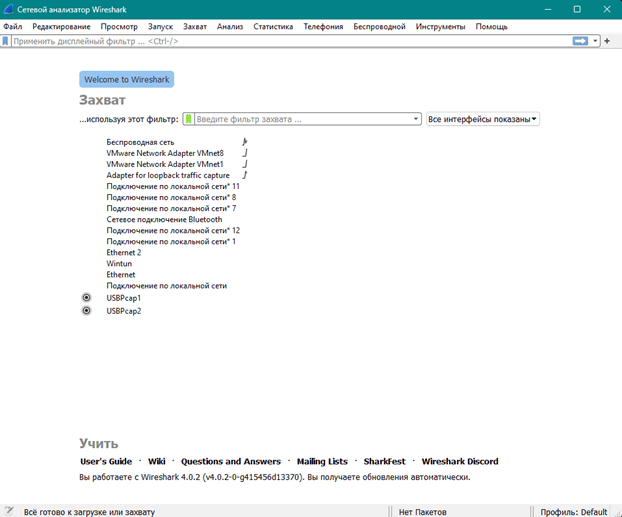The width and height of the screenshot is (622, 517).
Task: Minimize the Wireshark window
Action: click(x=548, y=10)
